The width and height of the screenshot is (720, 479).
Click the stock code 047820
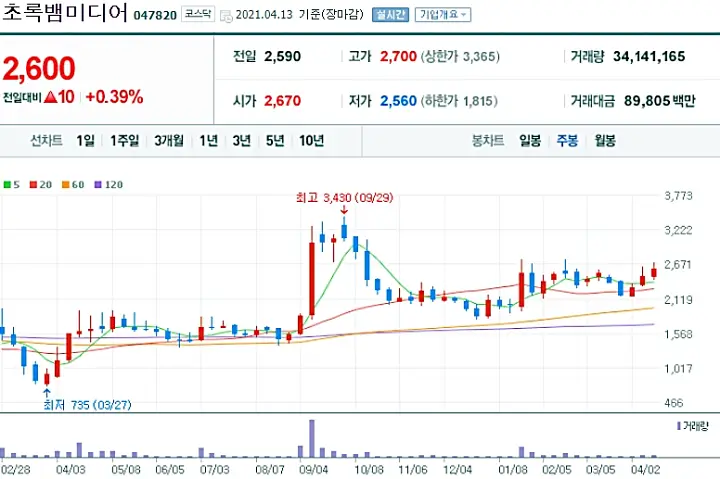pyautogui.click(x=155, y=15)
